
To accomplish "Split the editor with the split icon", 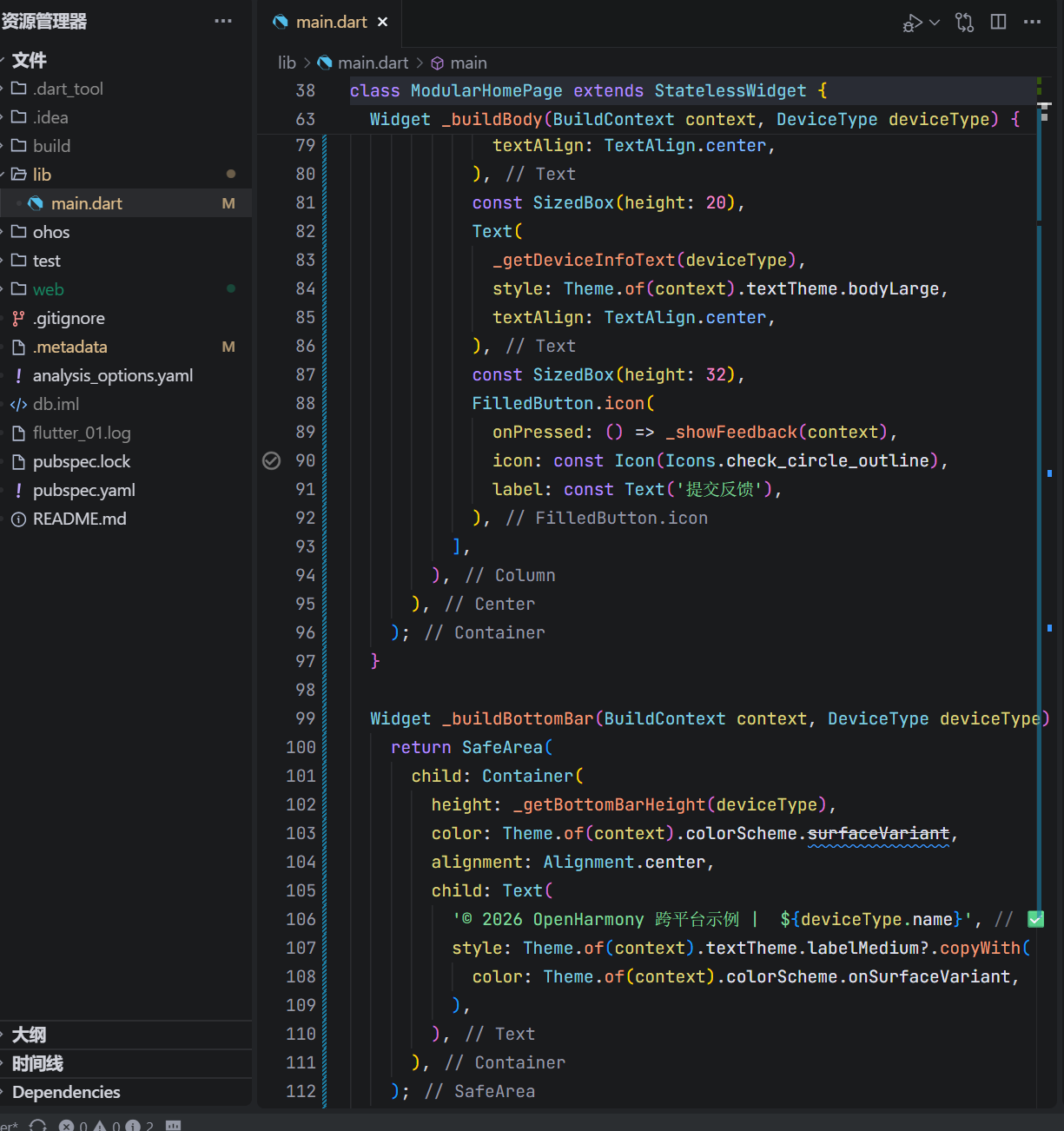I will (998, 22).
